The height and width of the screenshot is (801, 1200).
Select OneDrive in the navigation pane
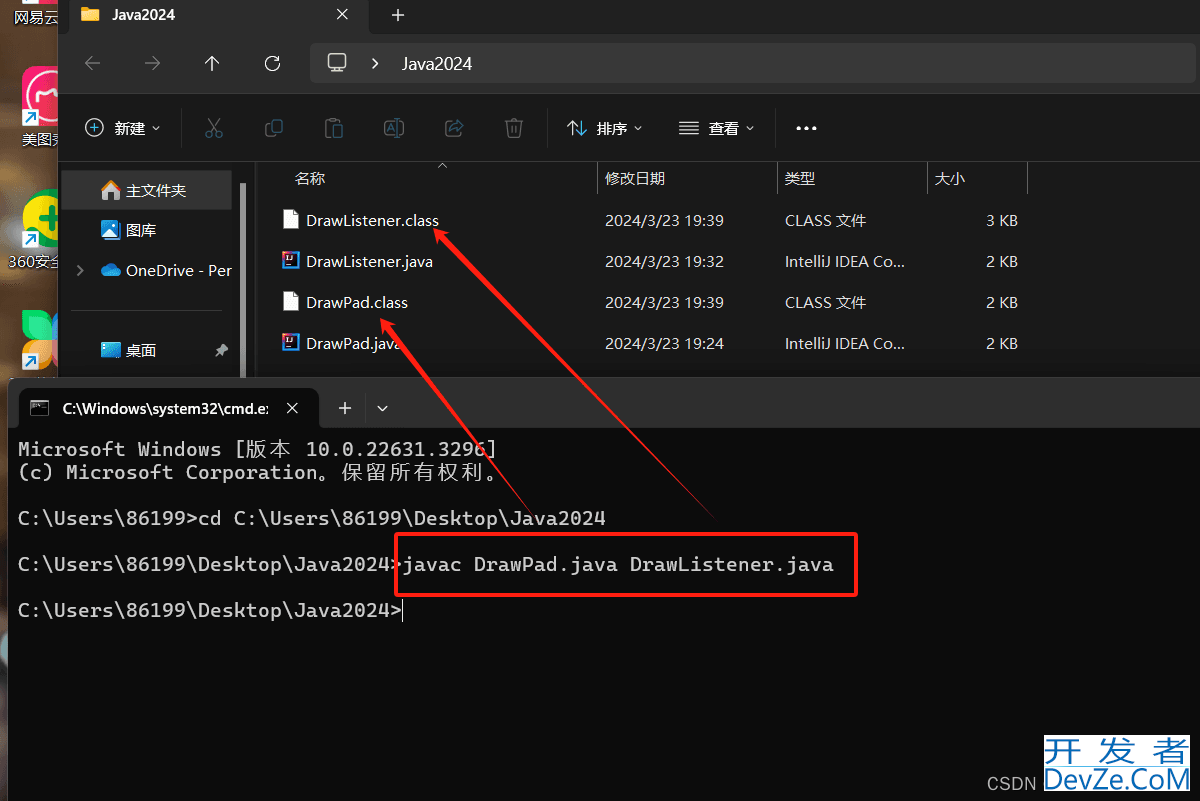tap(164, 270)
